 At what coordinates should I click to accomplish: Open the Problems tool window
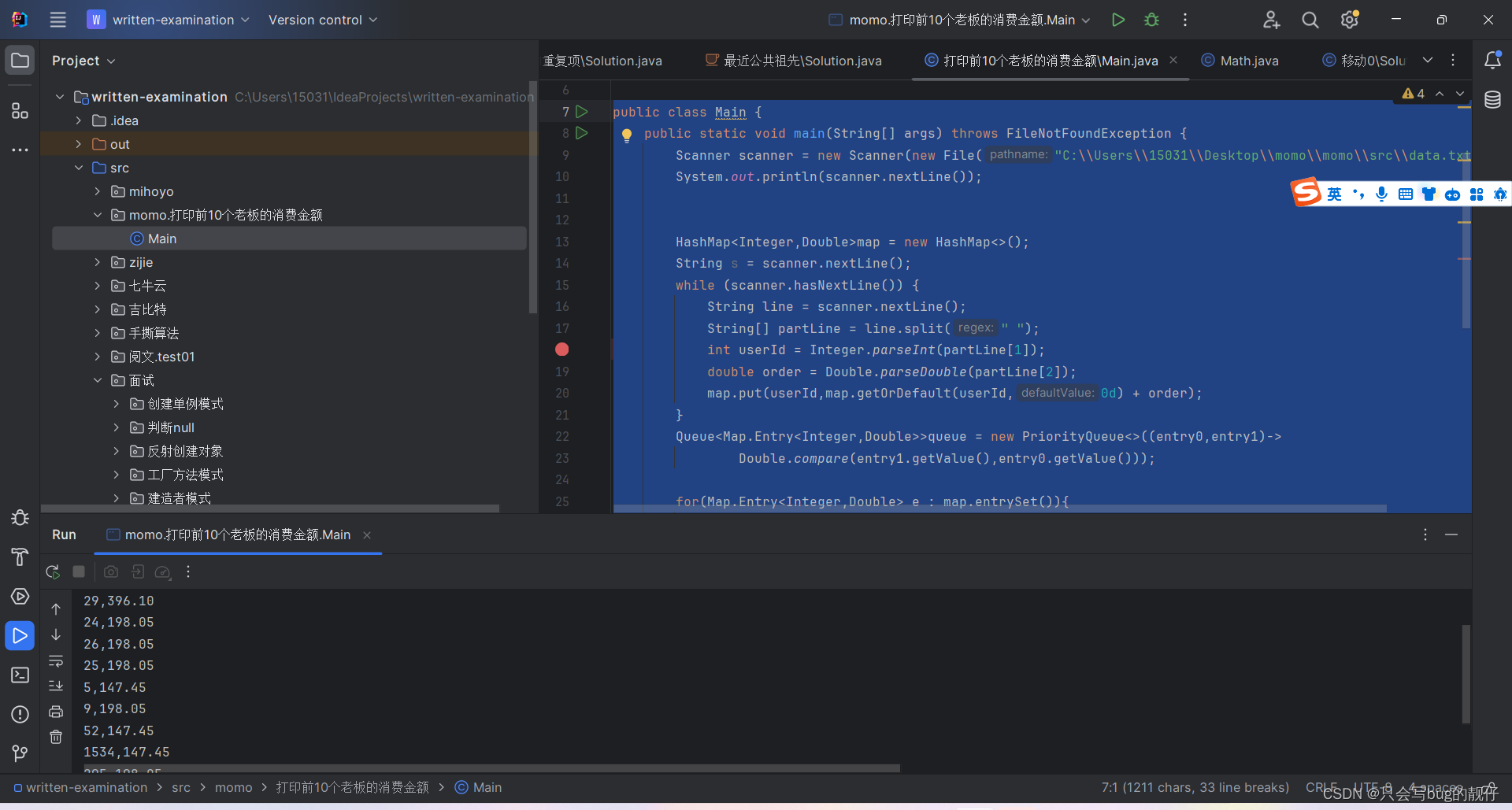(x=20, y=714)
